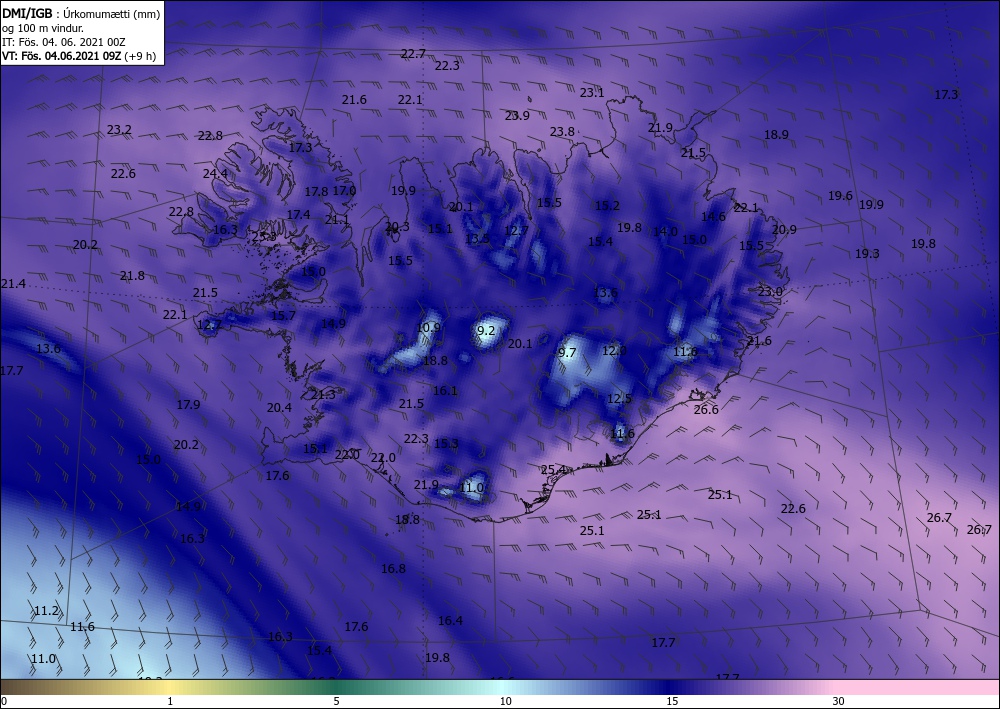Click the legend tick label '5'
The image size is (1000, 709).
pos(336,701)
